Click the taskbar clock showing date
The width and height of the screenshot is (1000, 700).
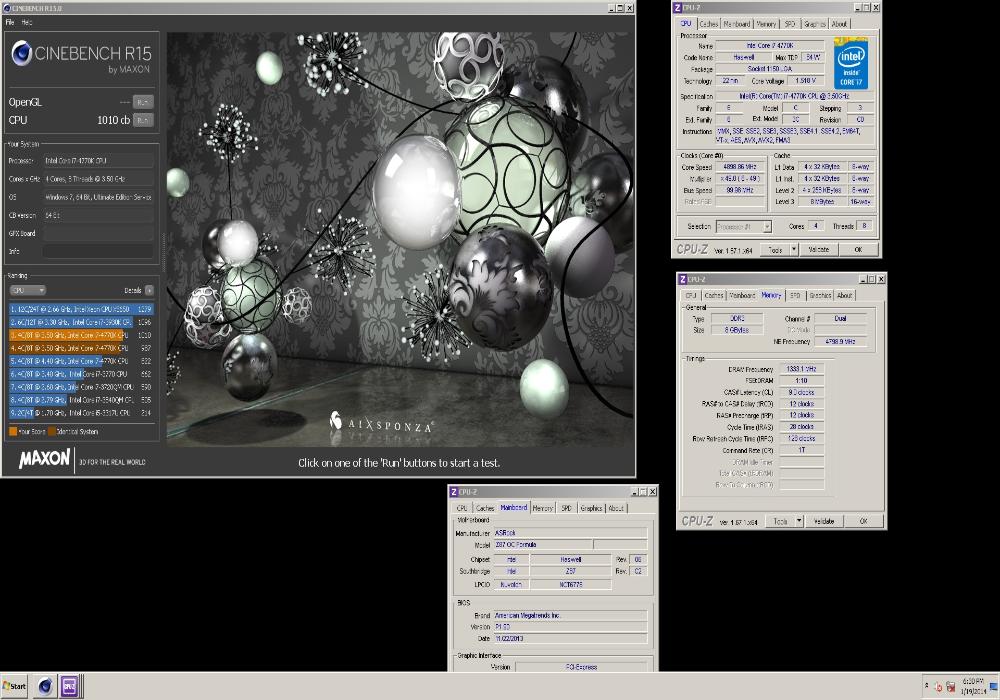pos(973,686)
